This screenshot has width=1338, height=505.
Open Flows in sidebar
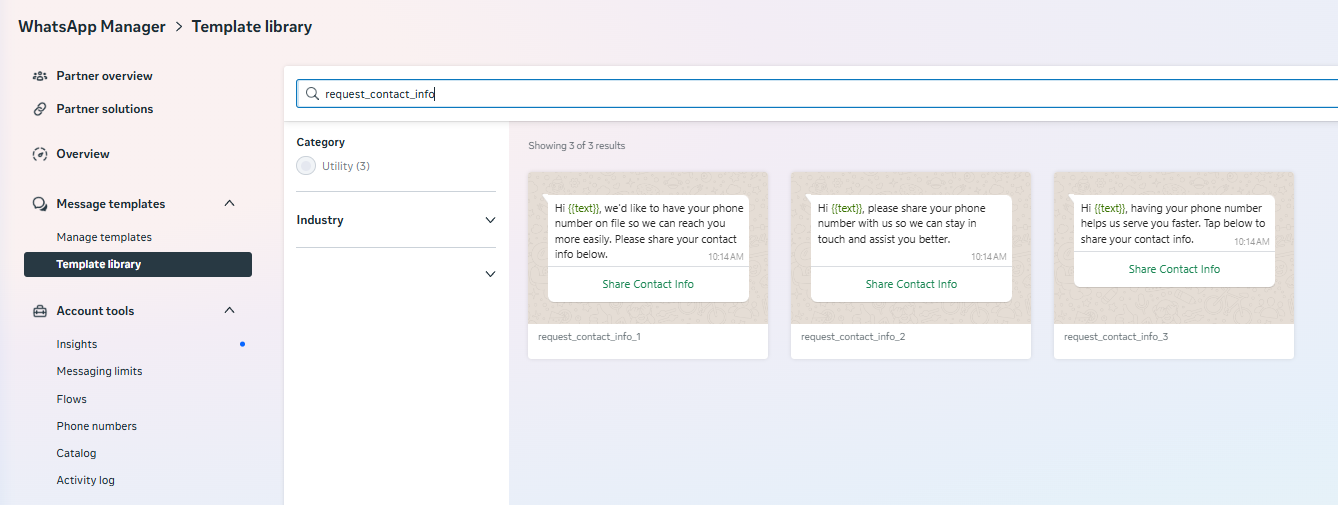tap(71, 399)
